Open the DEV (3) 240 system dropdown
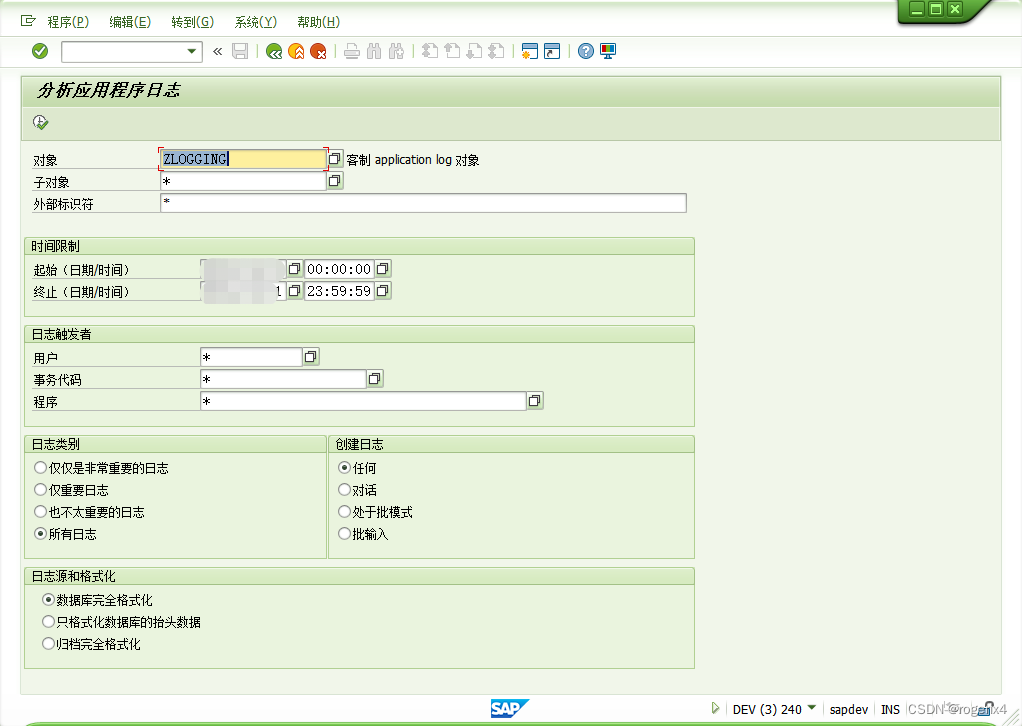The height and width of the screenshot is (726, 1022). 811,708
